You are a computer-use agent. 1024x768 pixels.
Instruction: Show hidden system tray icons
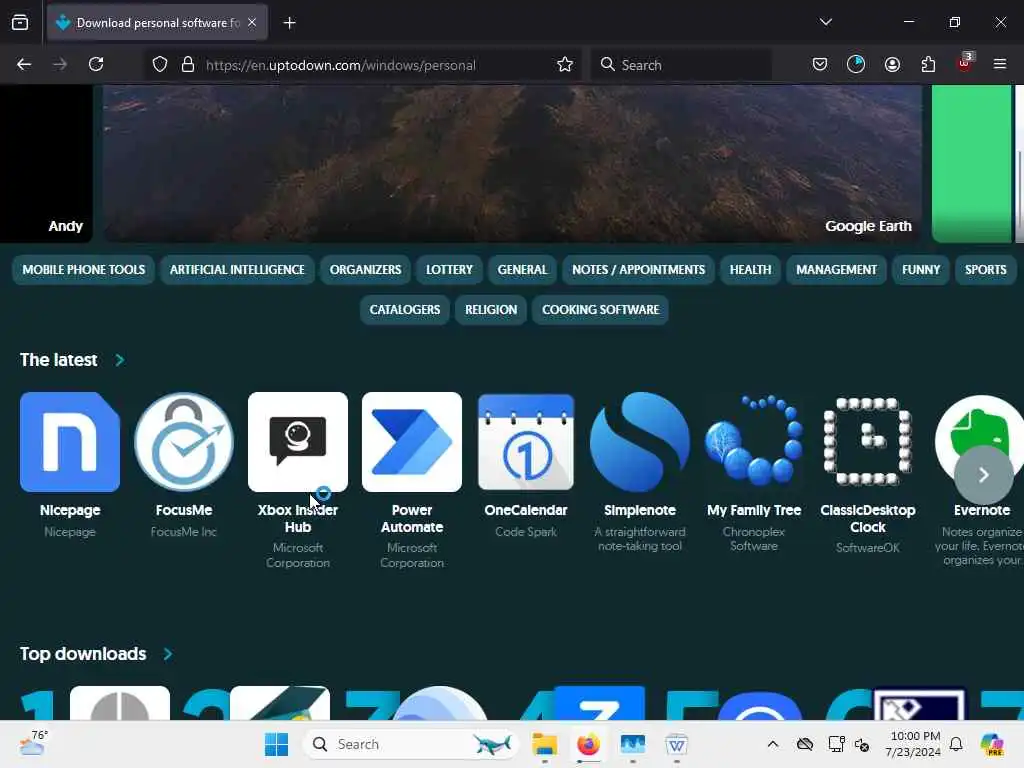click(x=773, y=744)
